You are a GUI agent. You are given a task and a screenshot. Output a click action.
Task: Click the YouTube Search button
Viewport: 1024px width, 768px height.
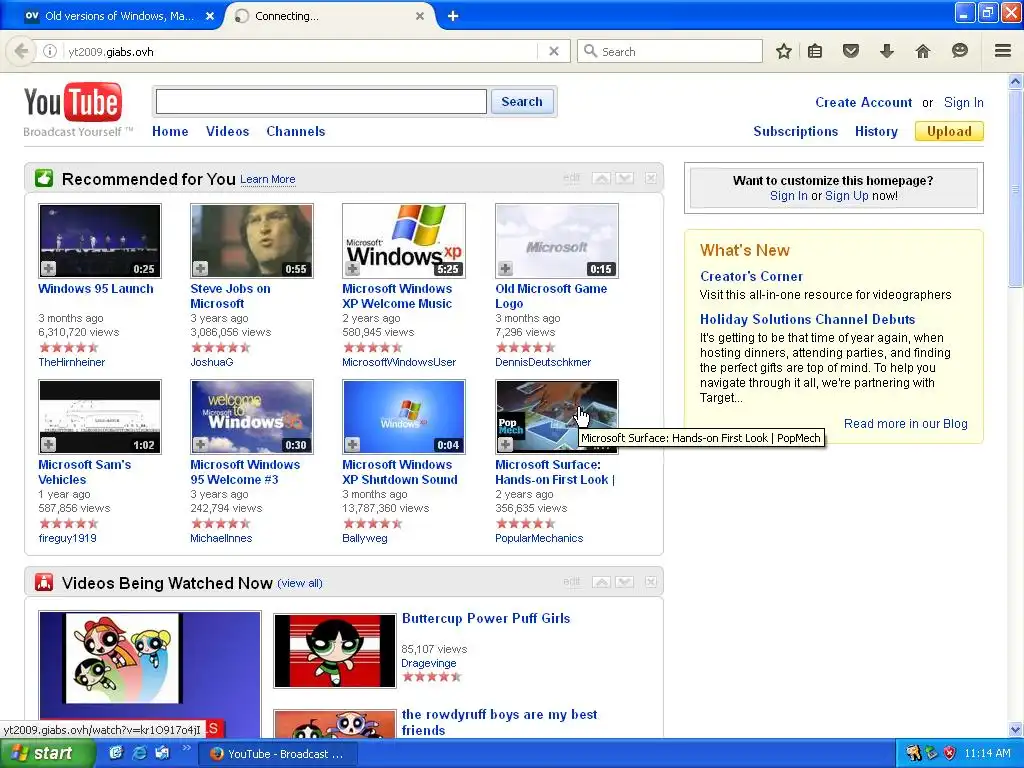[522, 102]
